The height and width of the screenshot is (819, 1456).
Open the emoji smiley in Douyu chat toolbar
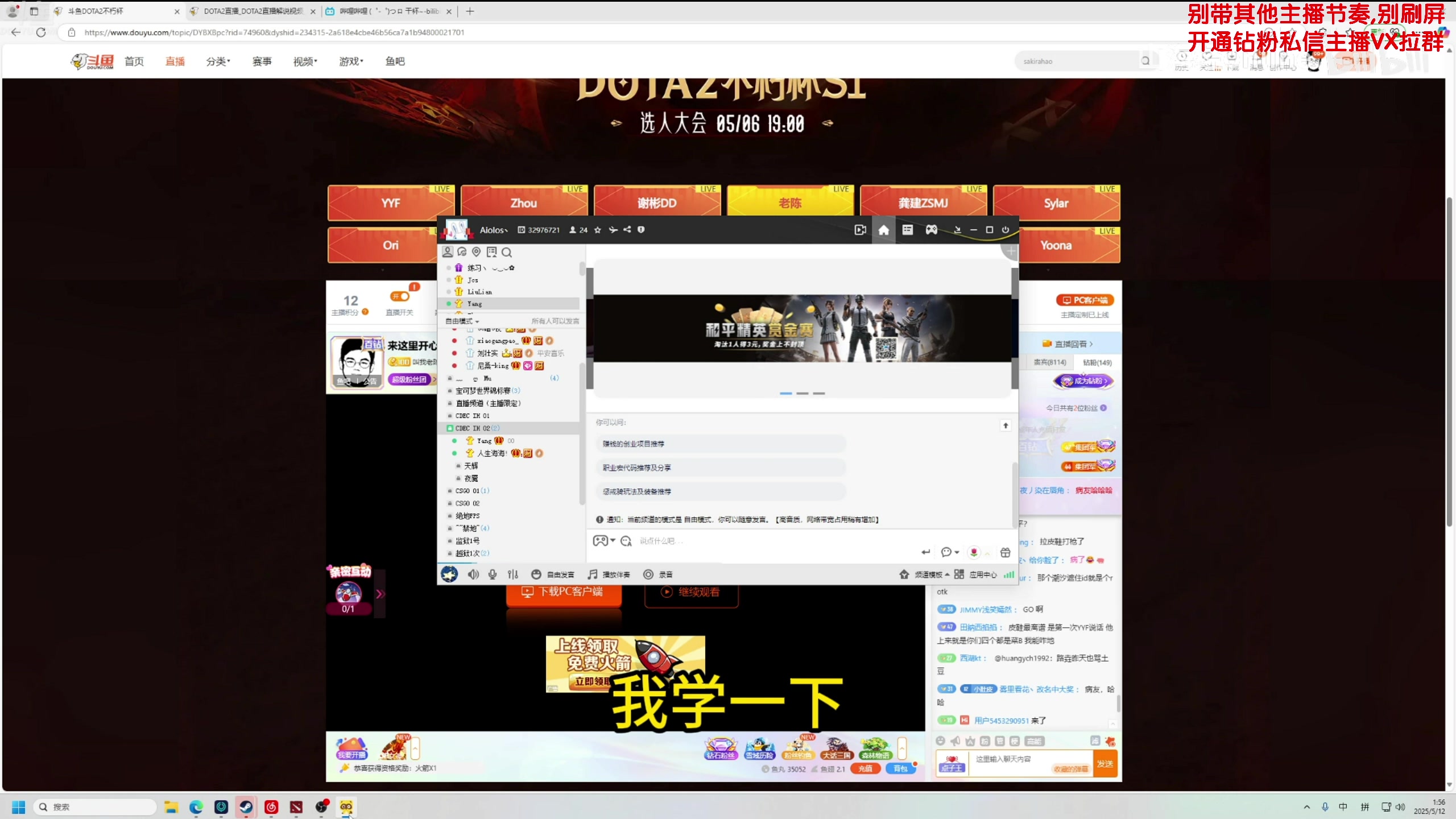tap(940, 741)
